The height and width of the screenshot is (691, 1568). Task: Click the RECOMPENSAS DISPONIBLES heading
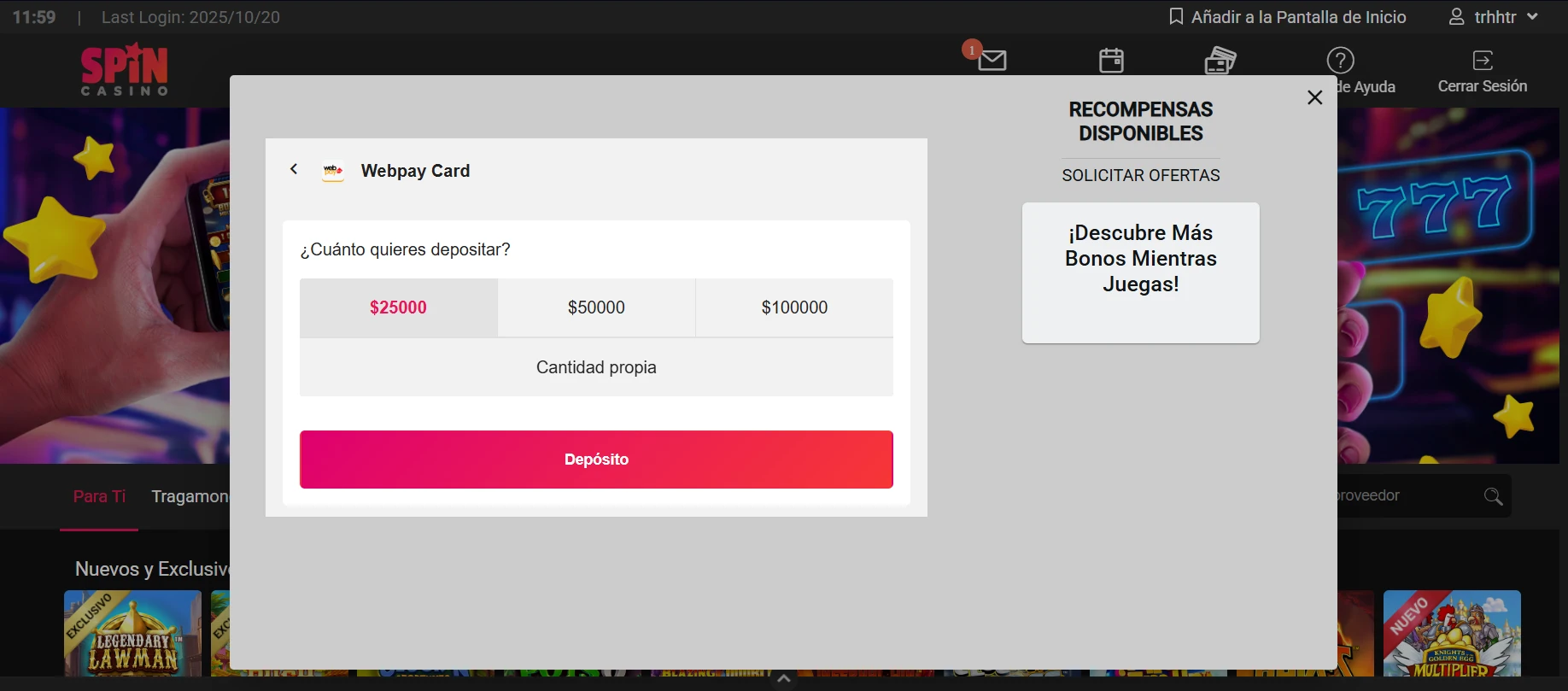pyautogui.click(x=1141, y=121)
